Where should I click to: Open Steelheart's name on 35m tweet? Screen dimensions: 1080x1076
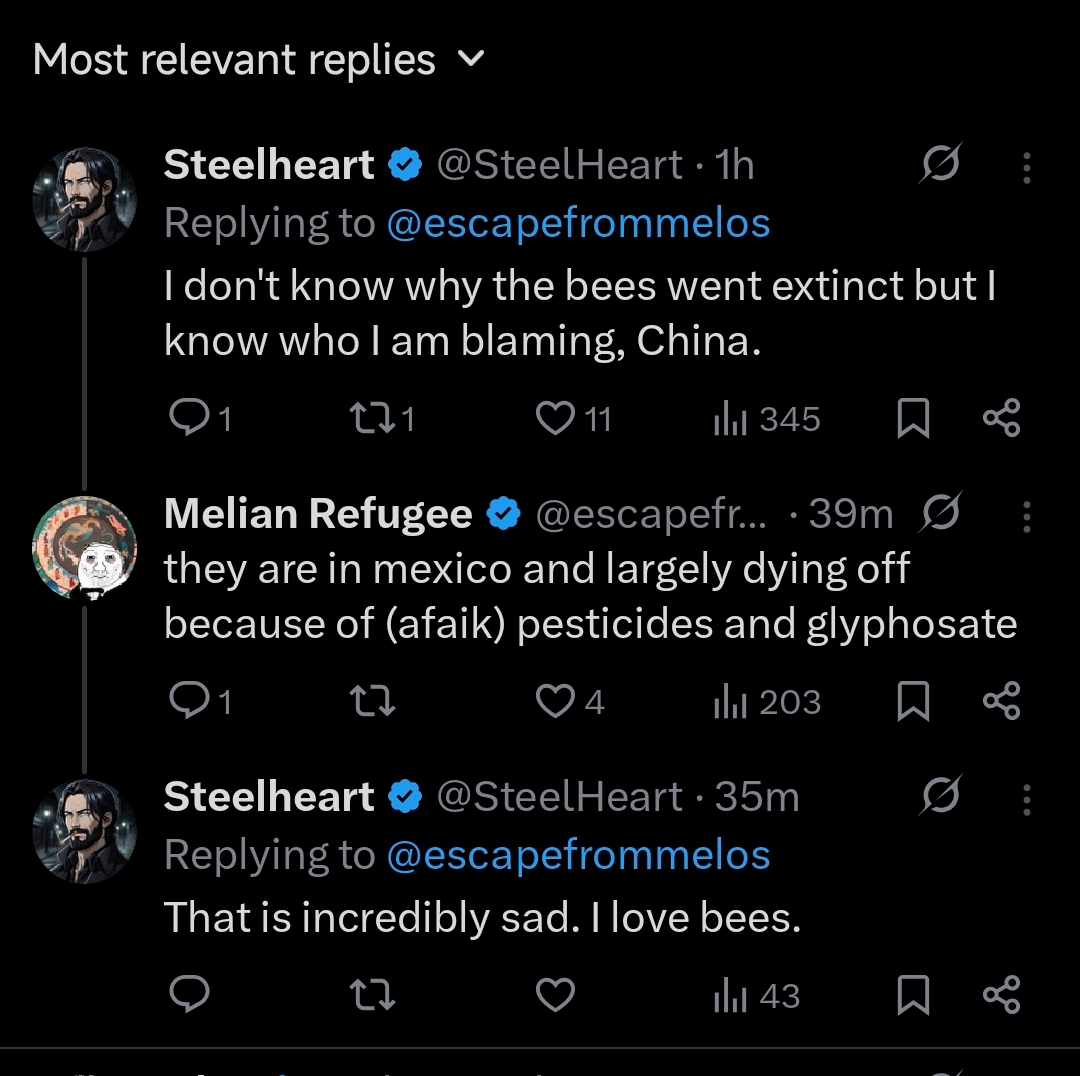point(268,797)
